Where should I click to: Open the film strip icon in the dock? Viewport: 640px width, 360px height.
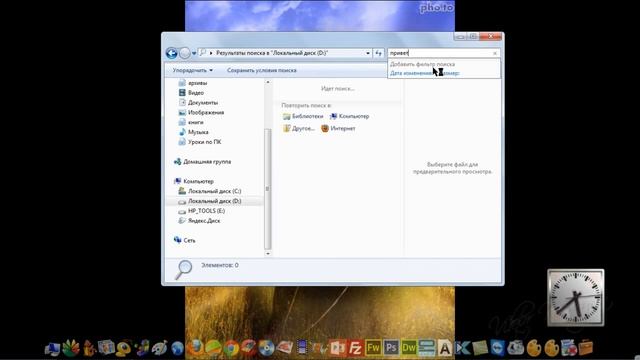302,348
